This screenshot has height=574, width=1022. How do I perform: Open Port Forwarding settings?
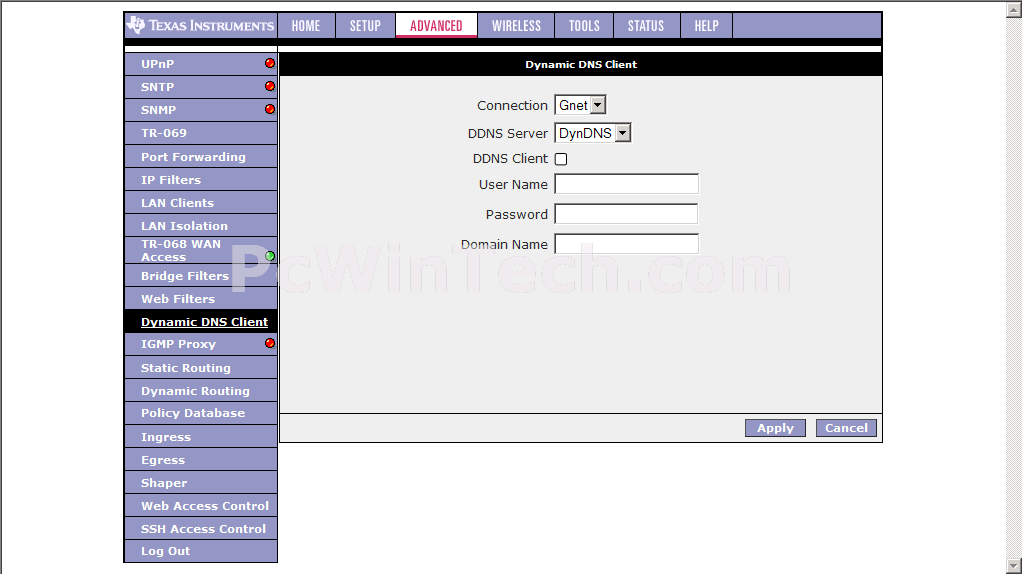click(x=201, y=157)
